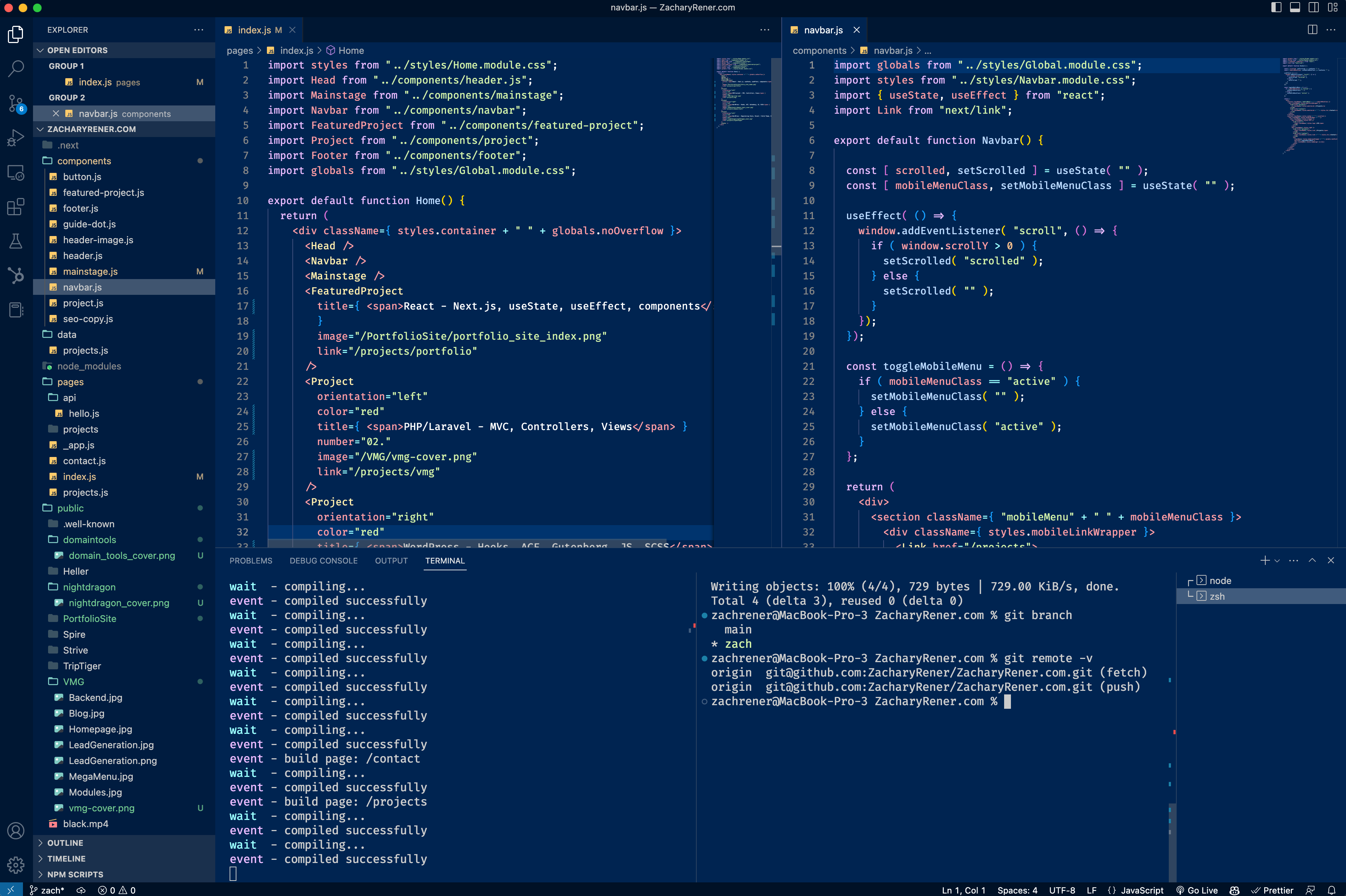Toggle Secondary Side Bar visibility
The height and width of the screenshot is (896, 1346).
(x=1314, y=8)
